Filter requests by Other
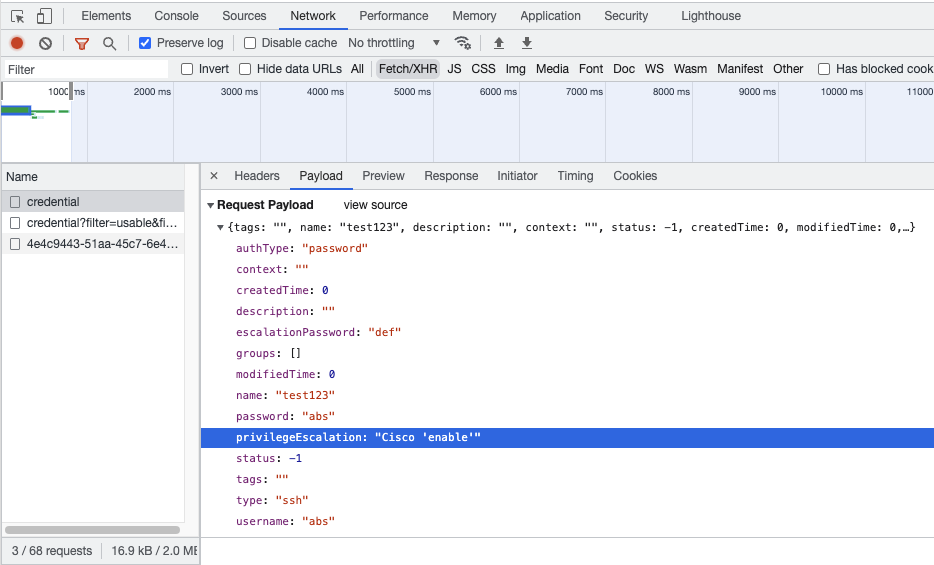Image resolution: width=934 pixels, height=565 pixels. click(788, 69)
